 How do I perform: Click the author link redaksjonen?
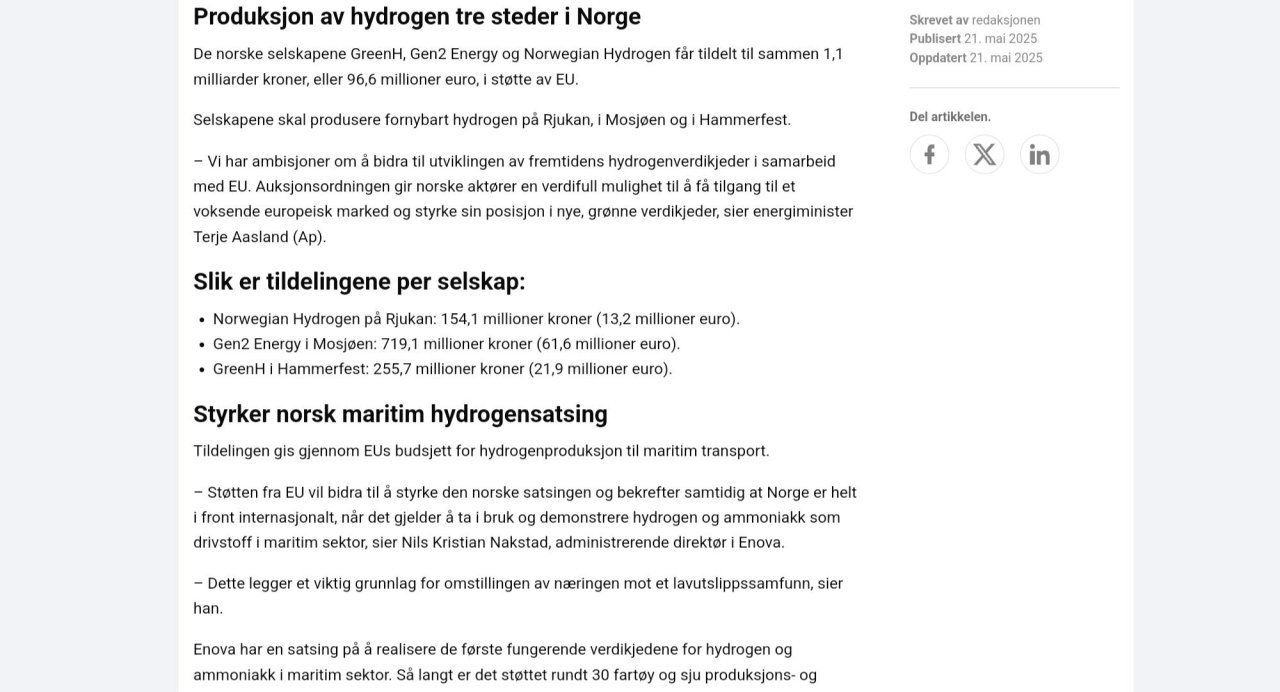(x=1005, y=19)
